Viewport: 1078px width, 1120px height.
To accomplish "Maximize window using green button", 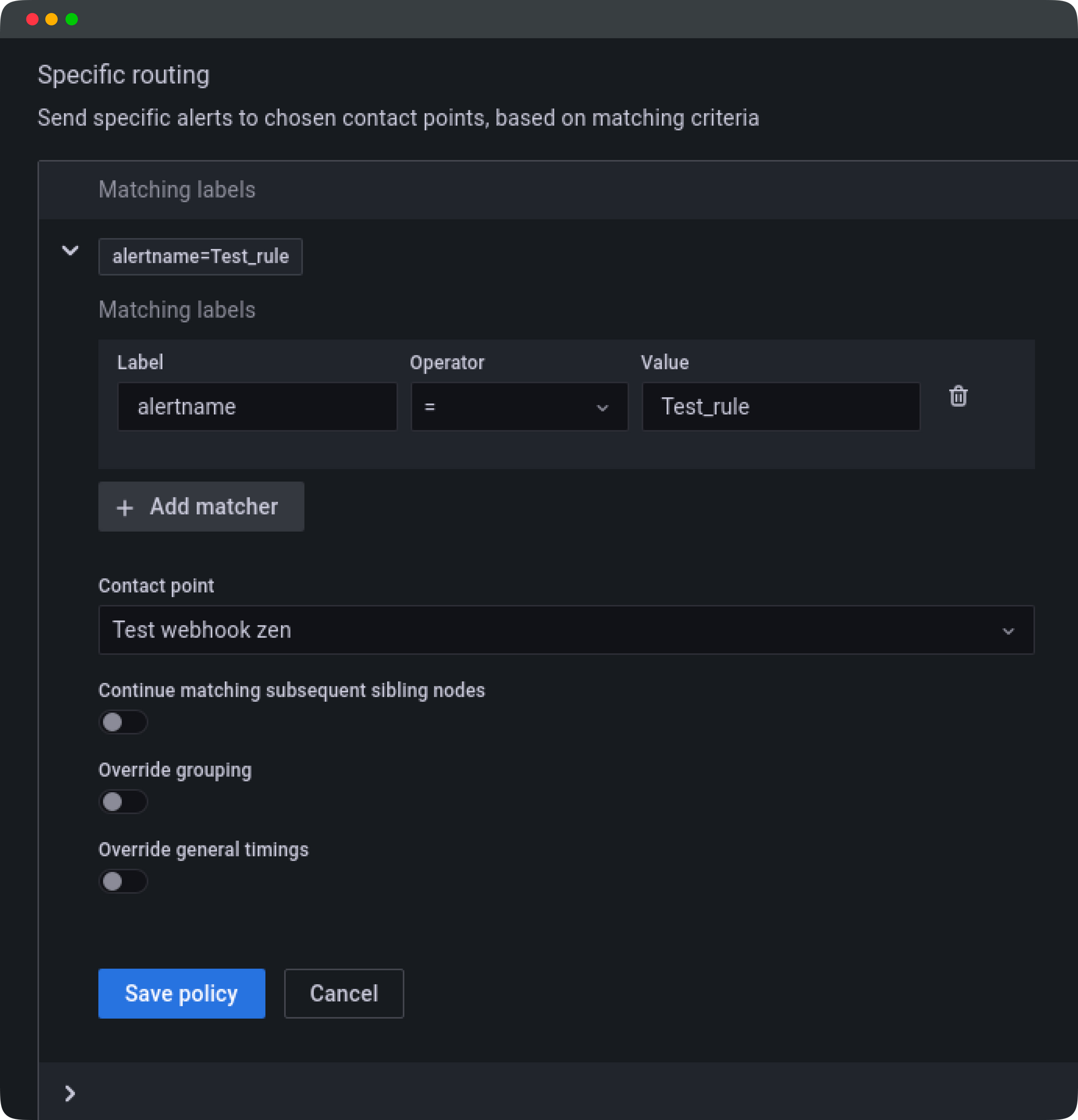I will [x=72, y=19].
